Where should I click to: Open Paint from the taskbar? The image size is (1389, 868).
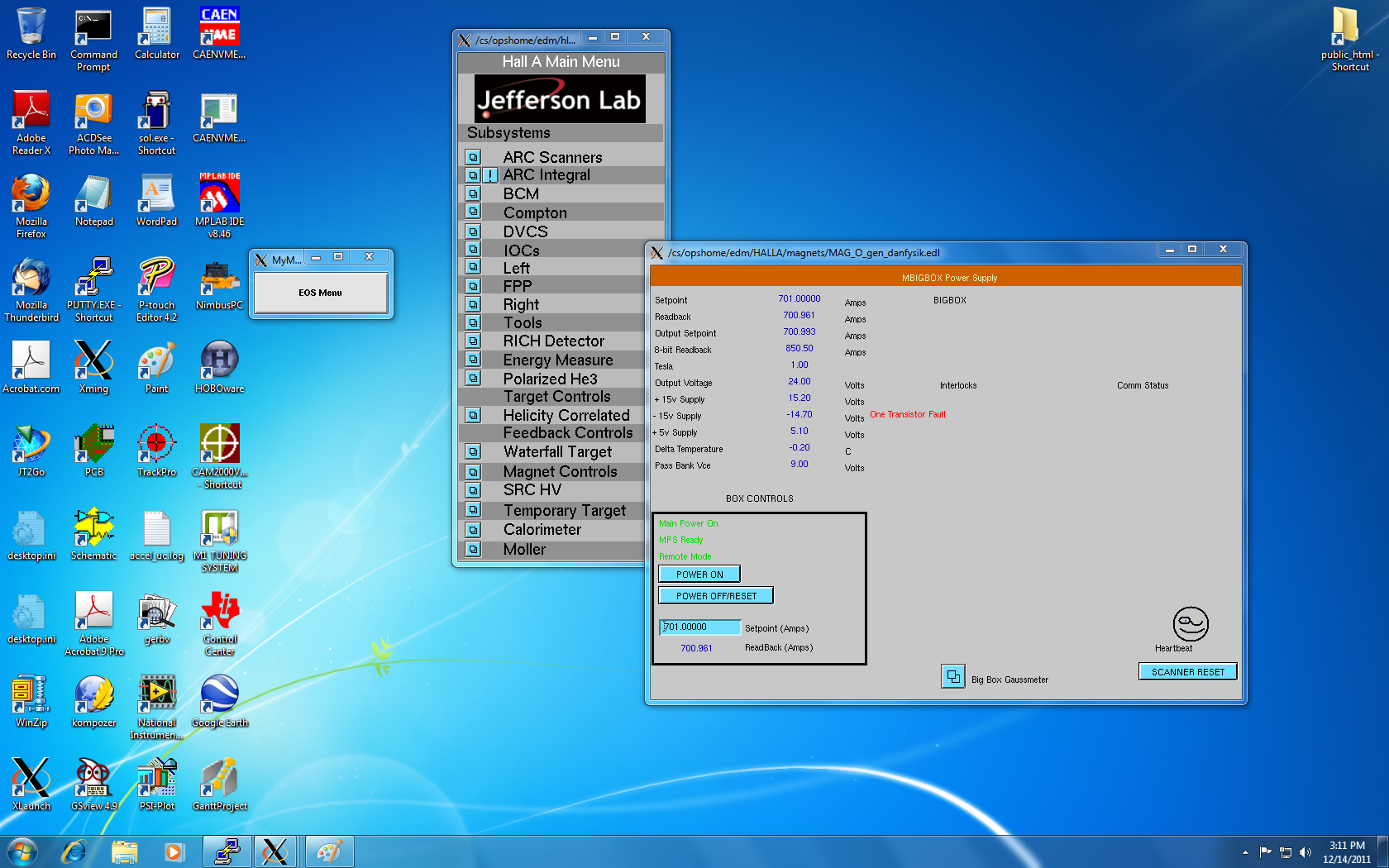coord(328,851)
